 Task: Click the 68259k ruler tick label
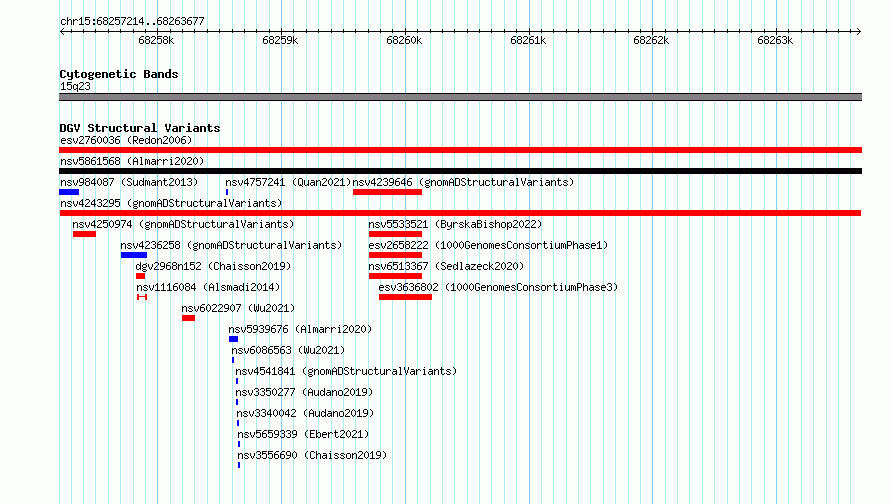280,40
